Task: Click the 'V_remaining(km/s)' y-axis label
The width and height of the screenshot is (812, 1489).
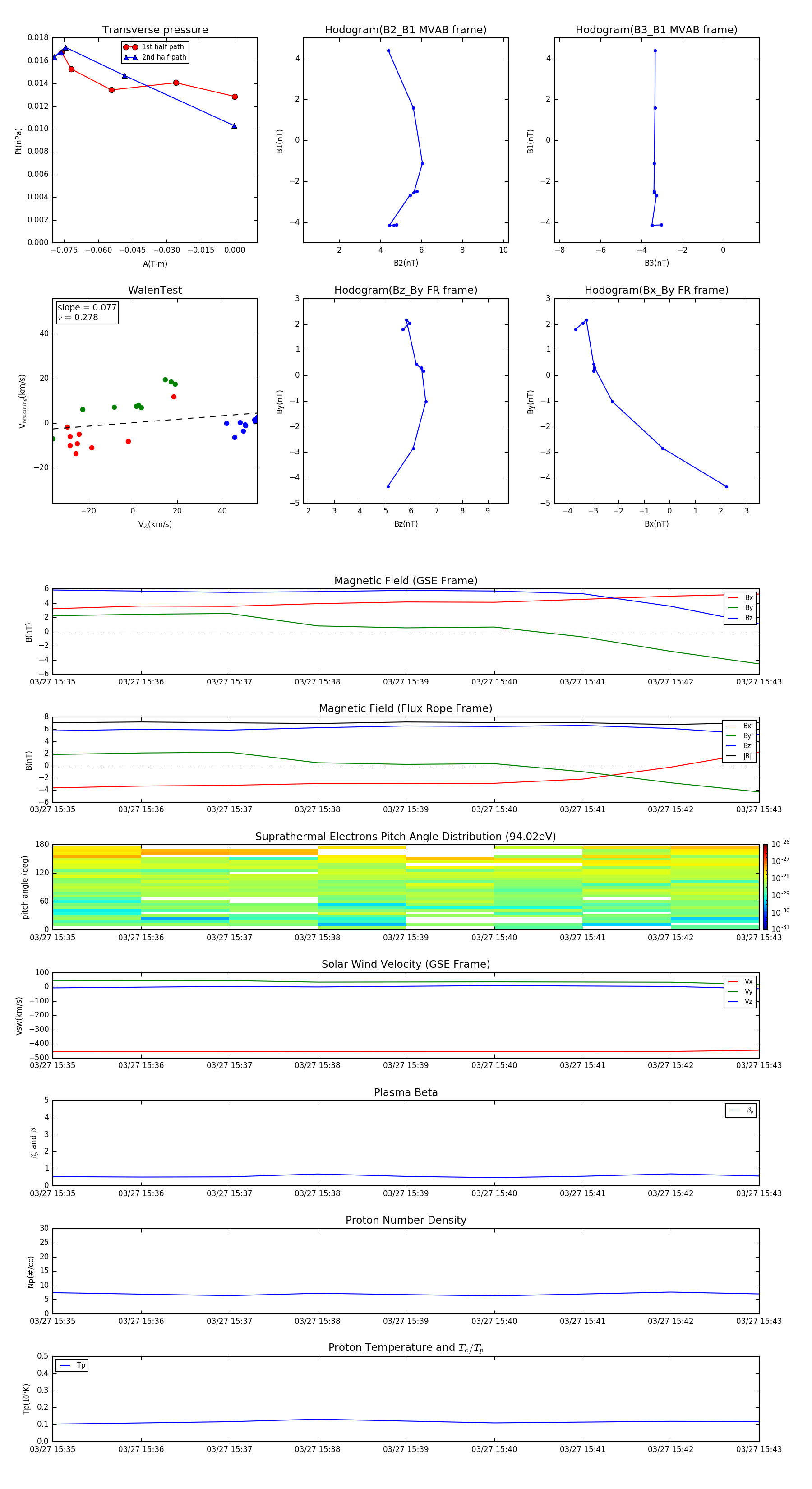Action: (x=22, y=401)
